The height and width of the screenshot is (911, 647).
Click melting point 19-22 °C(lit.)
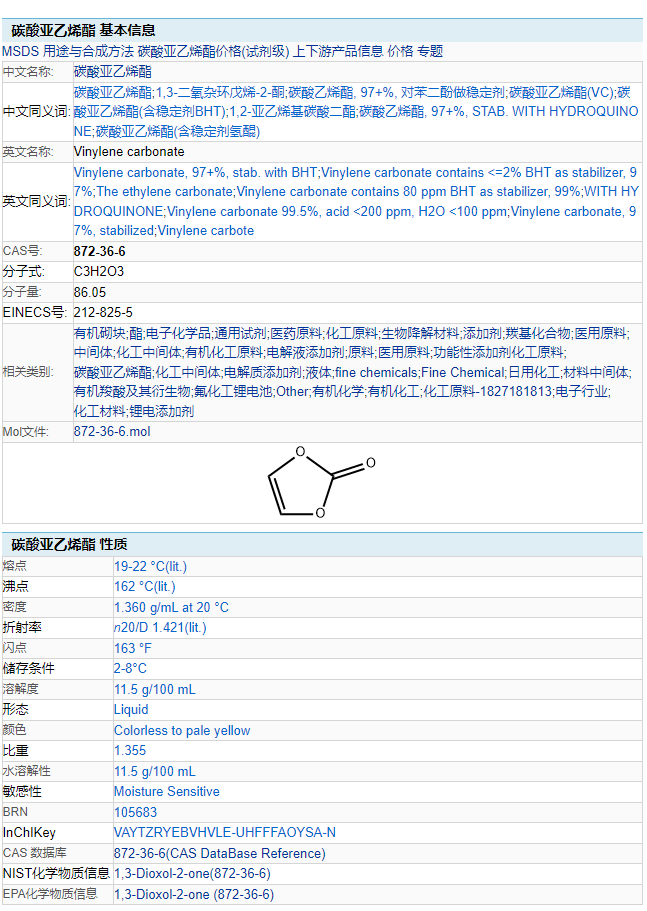point(150,566)
